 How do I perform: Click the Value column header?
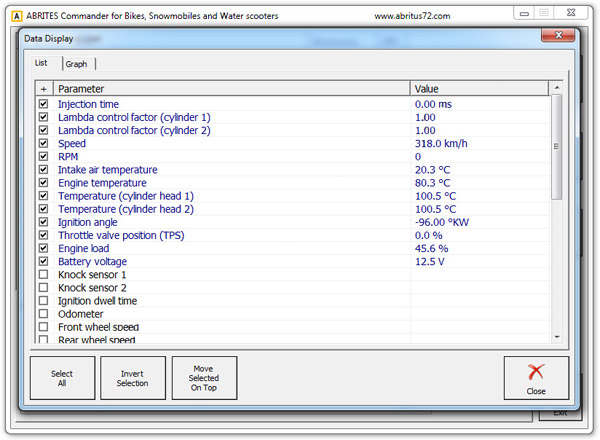(479, 89)
